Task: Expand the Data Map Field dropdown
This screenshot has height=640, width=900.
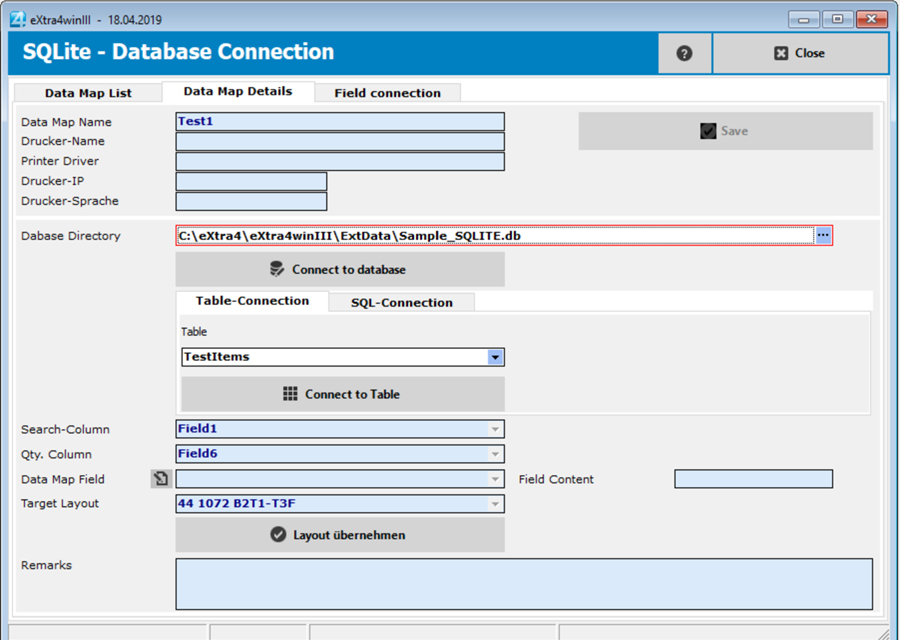Action: pos(495,479)
